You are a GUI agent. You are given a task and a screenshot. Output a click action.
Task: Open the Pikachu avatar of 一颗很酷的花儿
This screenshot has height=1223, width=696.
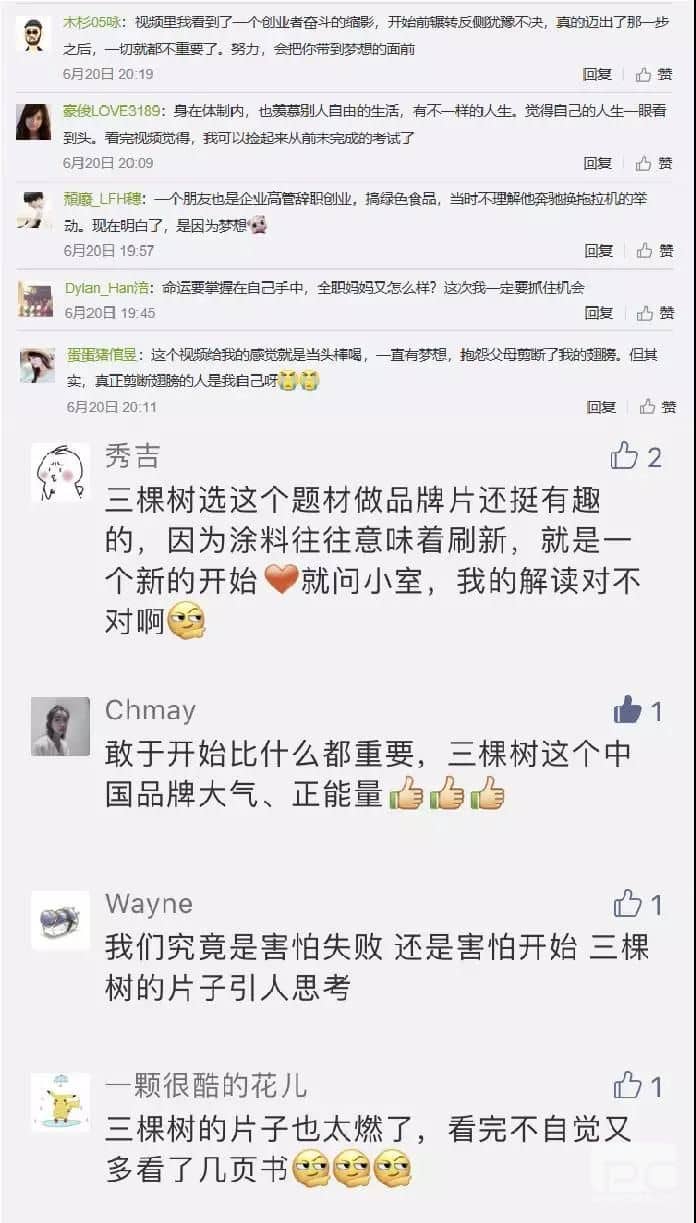pos(60,1102)
